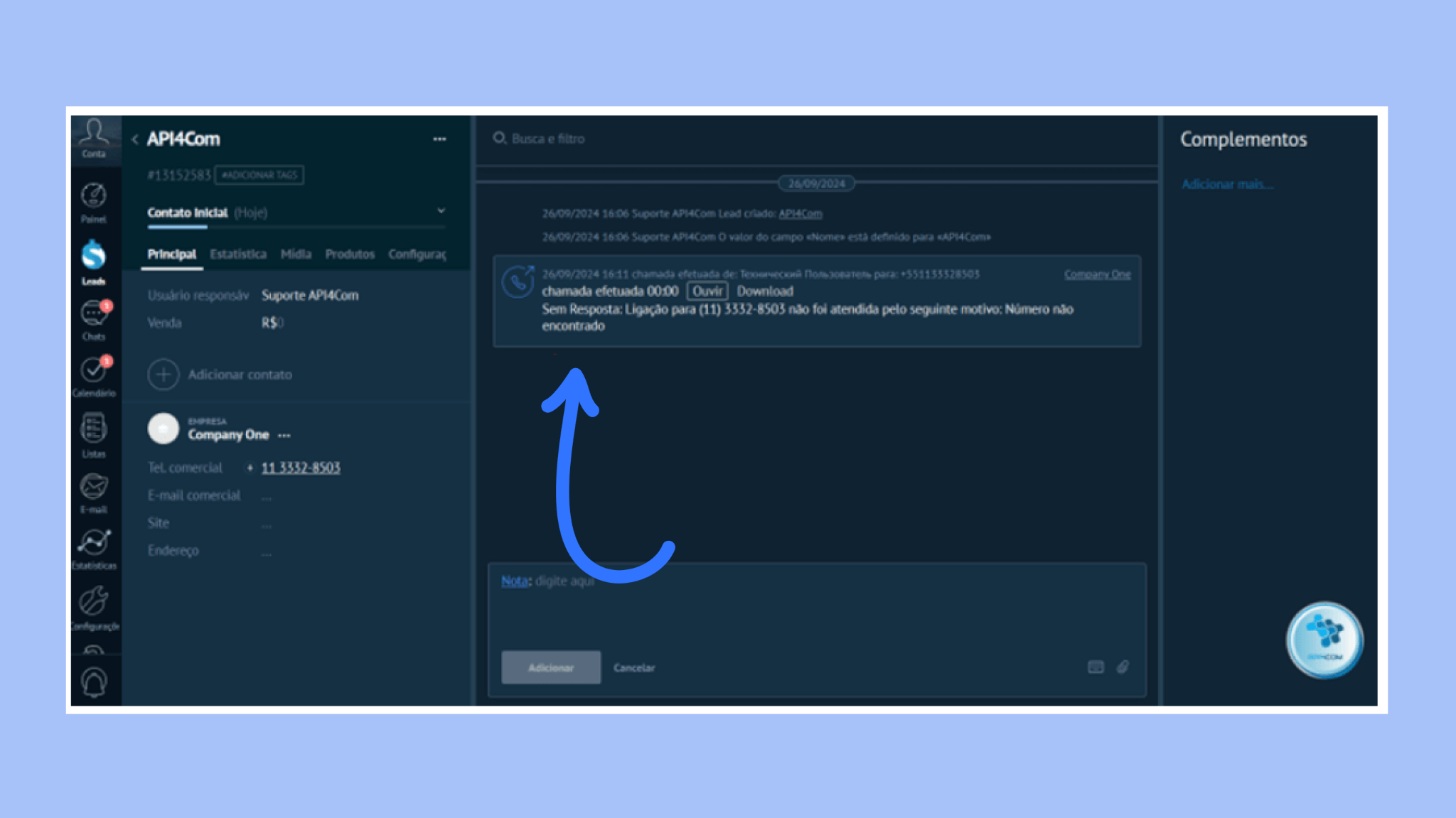
Task: Open the Calendário tasks icon
Action: tap(94, 376)
